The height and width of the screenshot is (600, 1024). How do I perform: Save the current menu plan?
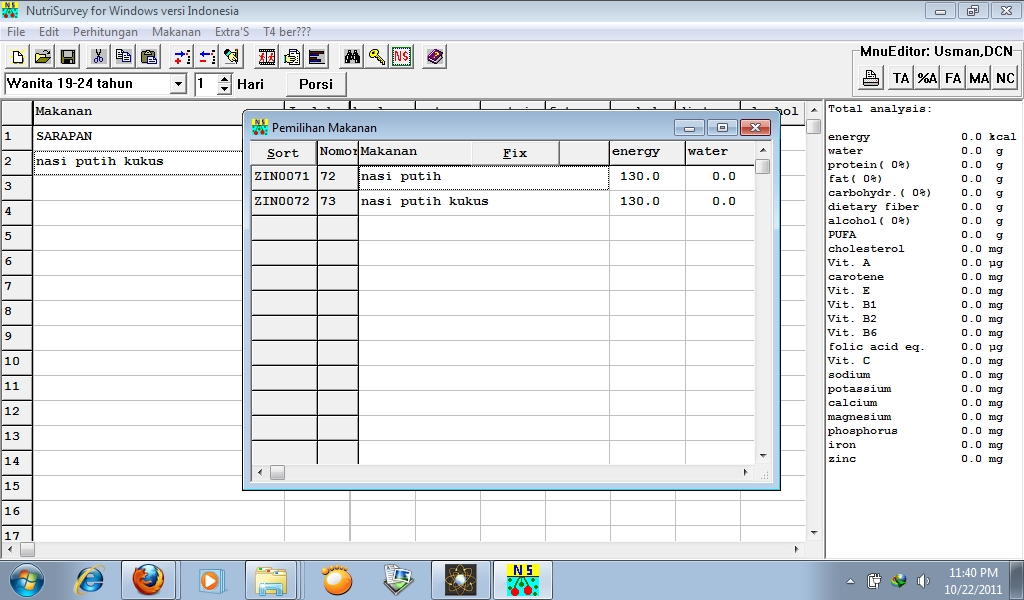click(69, 57)
